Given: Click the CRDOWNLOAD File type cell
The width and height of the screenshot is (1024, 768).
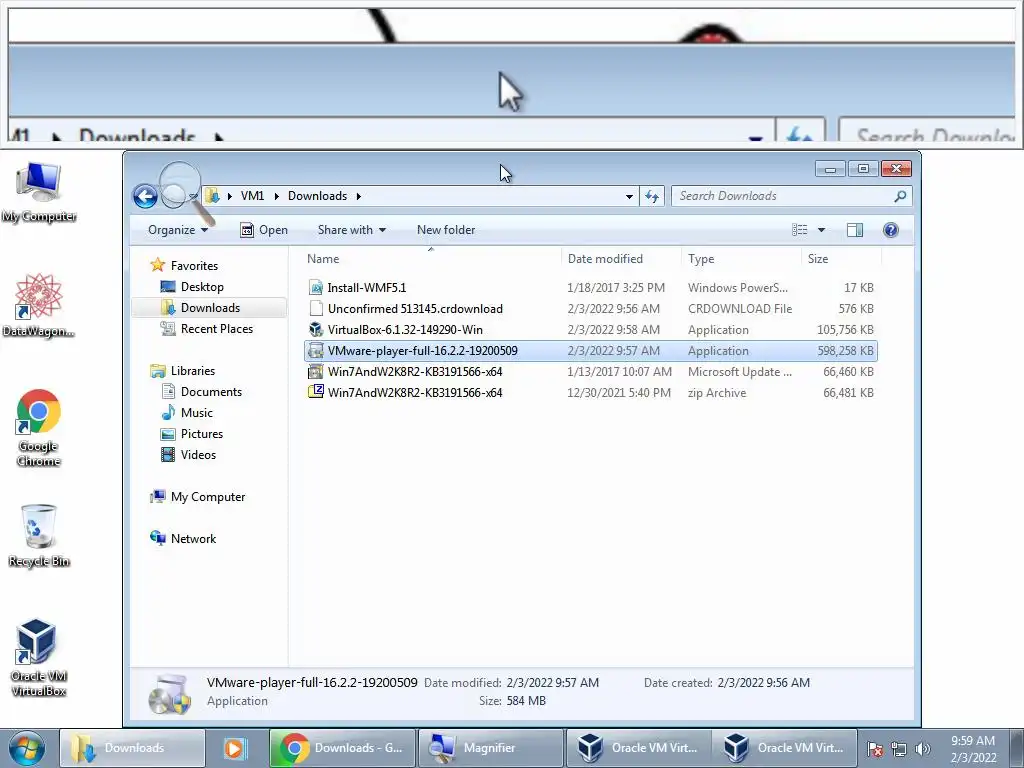Looking at the screenshot, I should (x=739, y=308).
